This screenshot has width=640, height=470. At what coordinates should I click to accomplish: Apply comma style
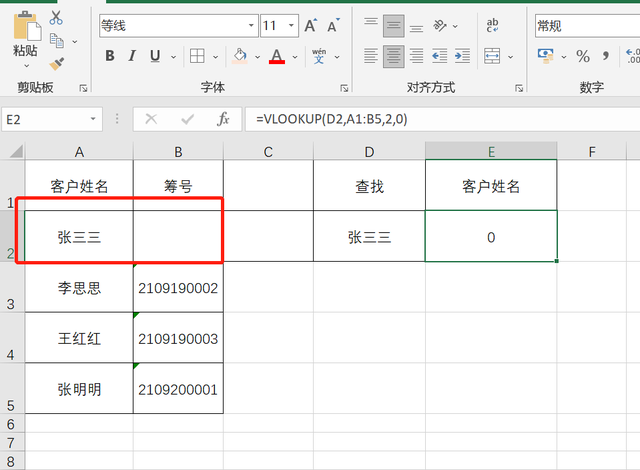[606, 56]
